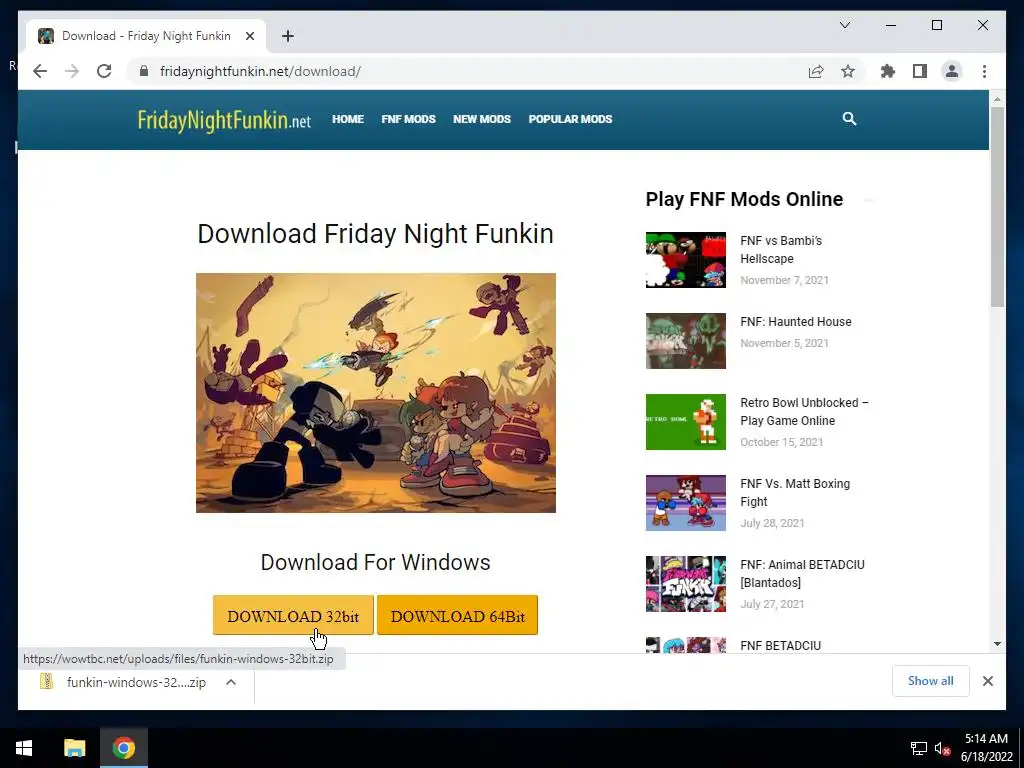Open FNF: Animal BETADCIU thumbnail
The image size is (1024, 768).
coord(686,584)
